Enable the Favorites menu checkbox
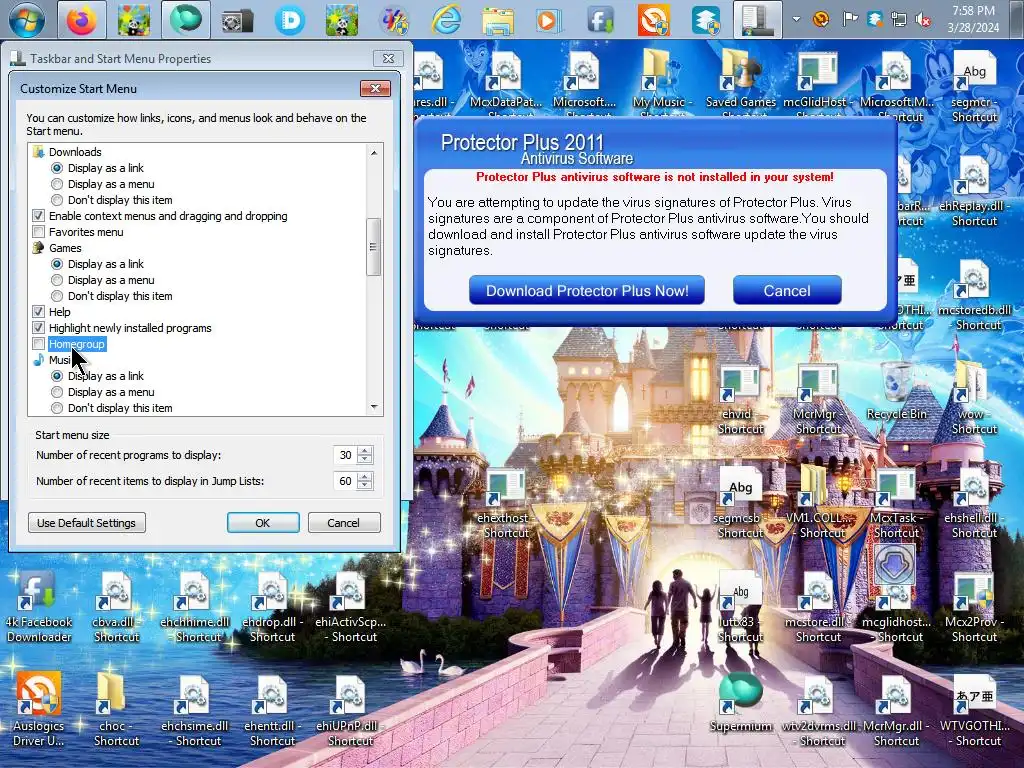The width and height of the screenshot is (1024, 768). tap(39, 232)
